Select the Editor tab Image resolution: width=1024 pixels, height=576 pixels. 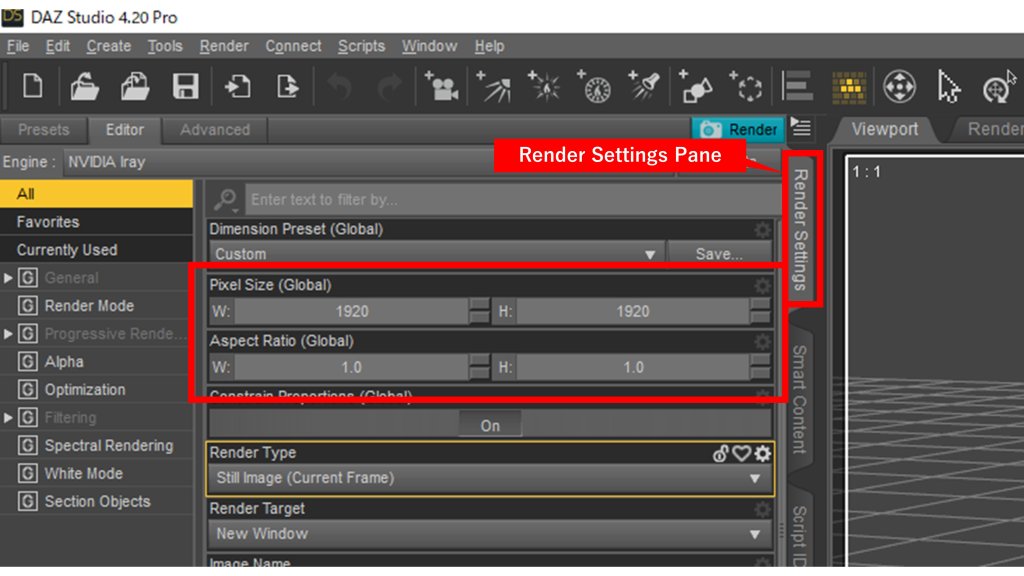pos(125,130)
